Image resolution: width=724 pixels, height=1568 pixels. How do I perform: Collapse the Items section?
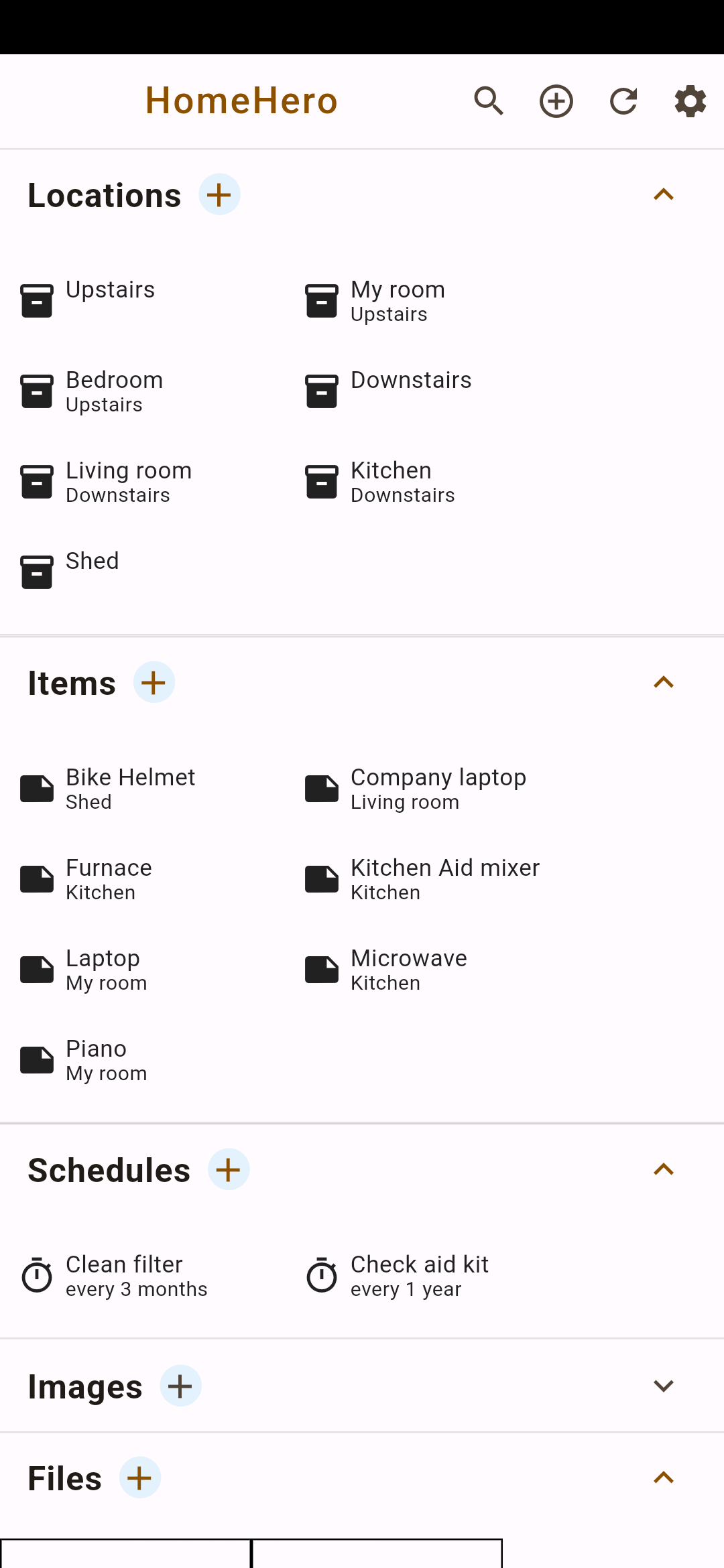tap(663, 681)
